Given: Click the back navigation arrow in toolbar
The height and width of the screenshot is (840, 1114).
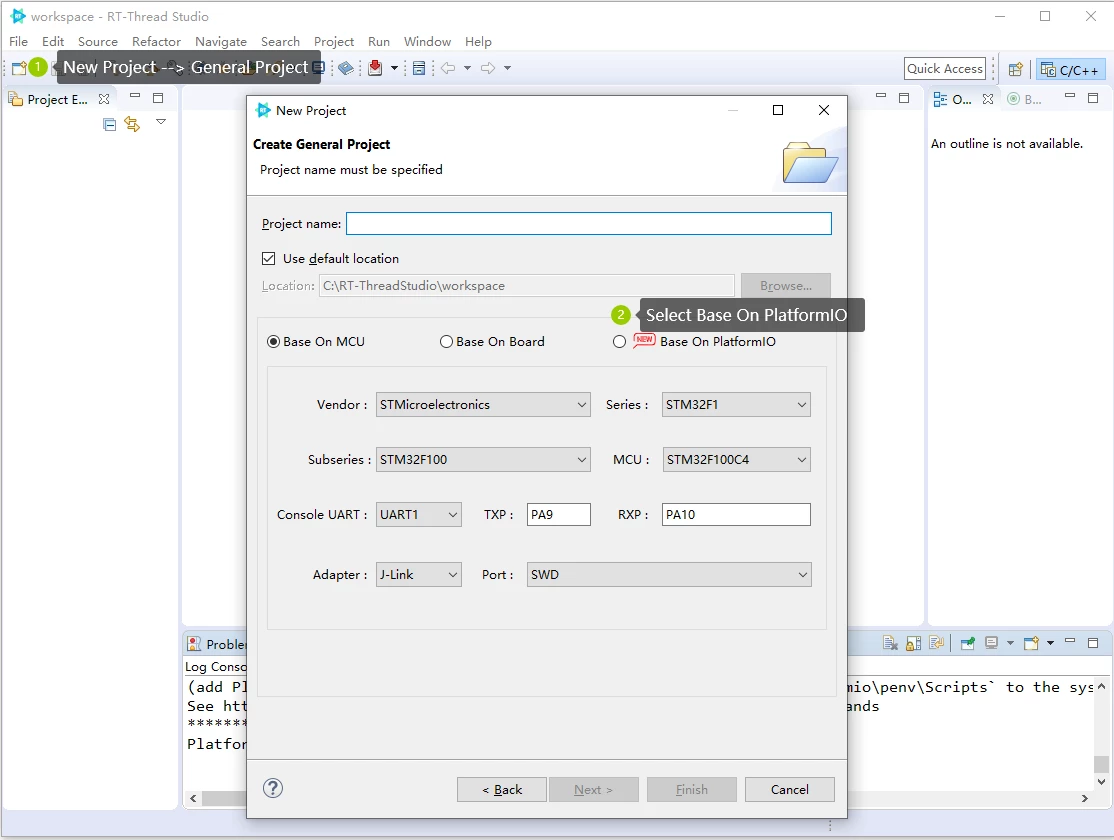Looking at the screenshot, I should pos(448,68).
